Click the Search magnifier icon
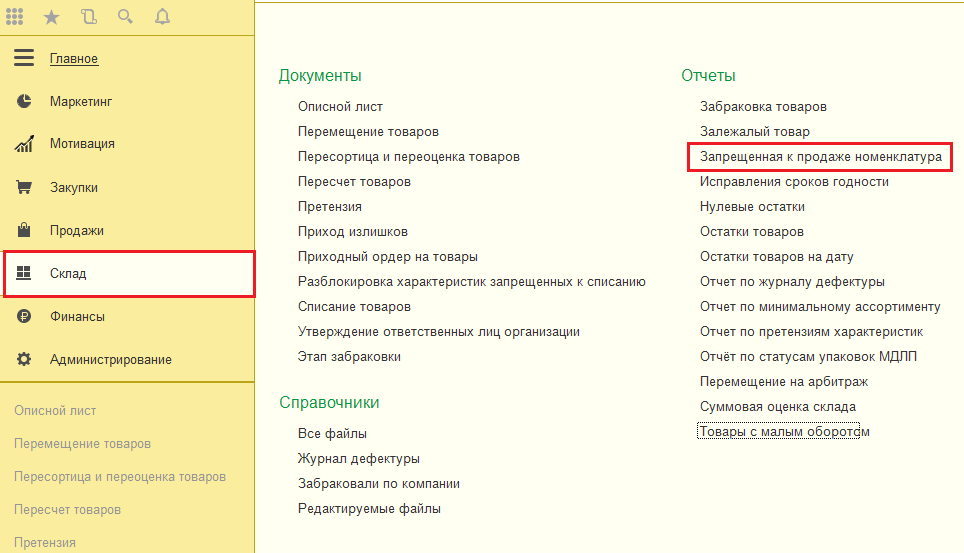Screen dimensions: 964x553 point(125,16)
